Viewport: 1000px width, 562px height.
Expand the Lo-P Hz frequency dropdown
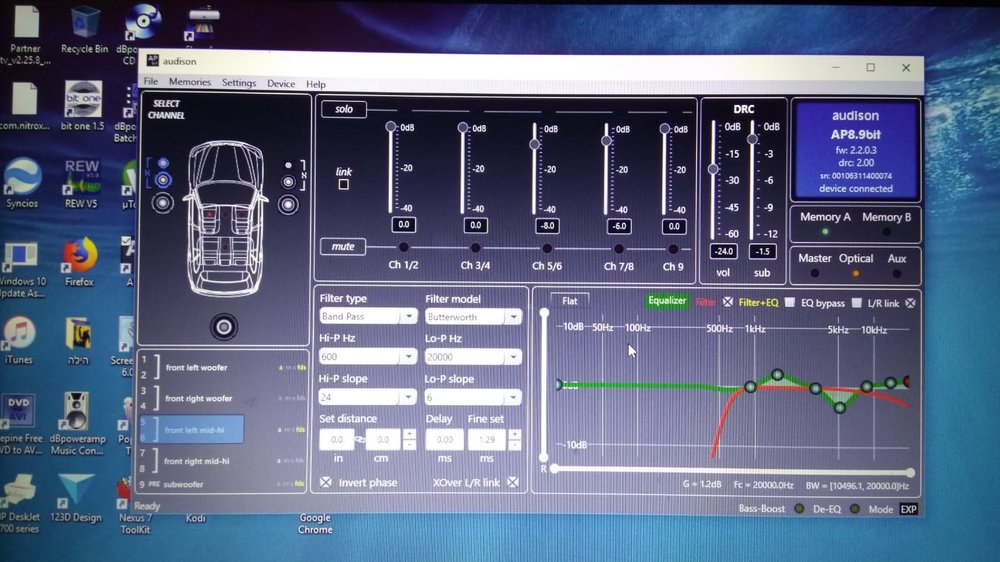(x=473, y=357)
